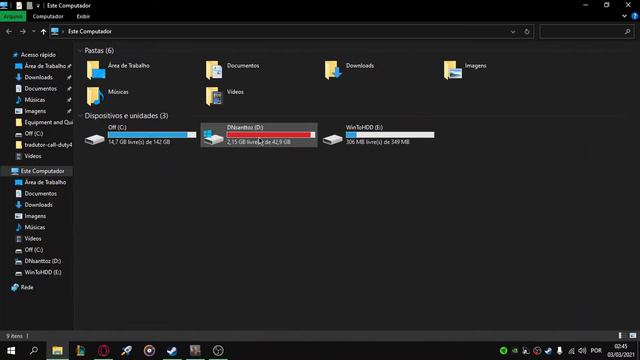640x360 pixels.
Task: Expand the ribbon with the chevron
Action: [x=624, y=16]
